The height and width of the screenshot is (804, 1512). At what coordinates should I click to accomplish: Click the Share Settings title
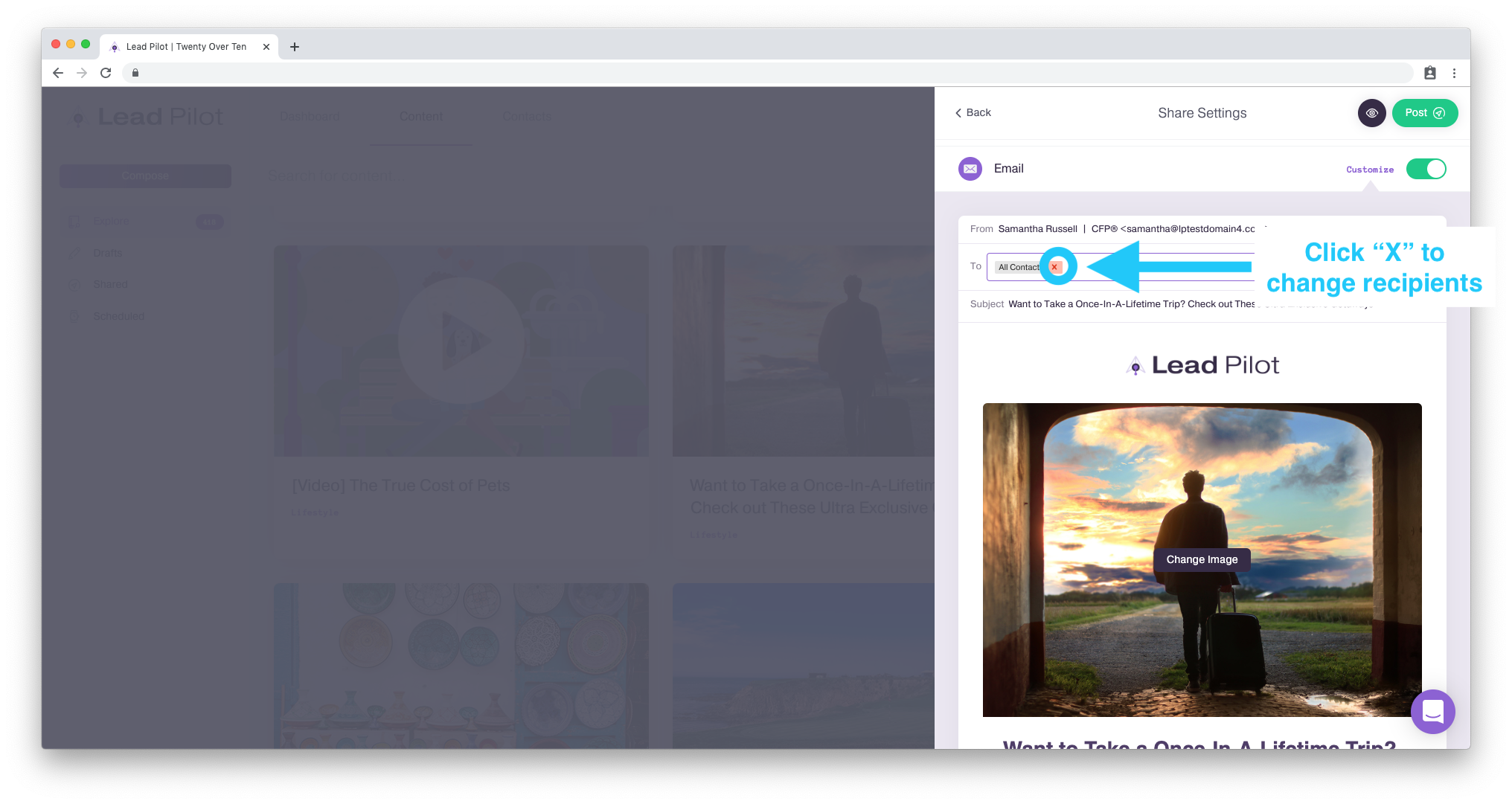[x=1202, y=113]
